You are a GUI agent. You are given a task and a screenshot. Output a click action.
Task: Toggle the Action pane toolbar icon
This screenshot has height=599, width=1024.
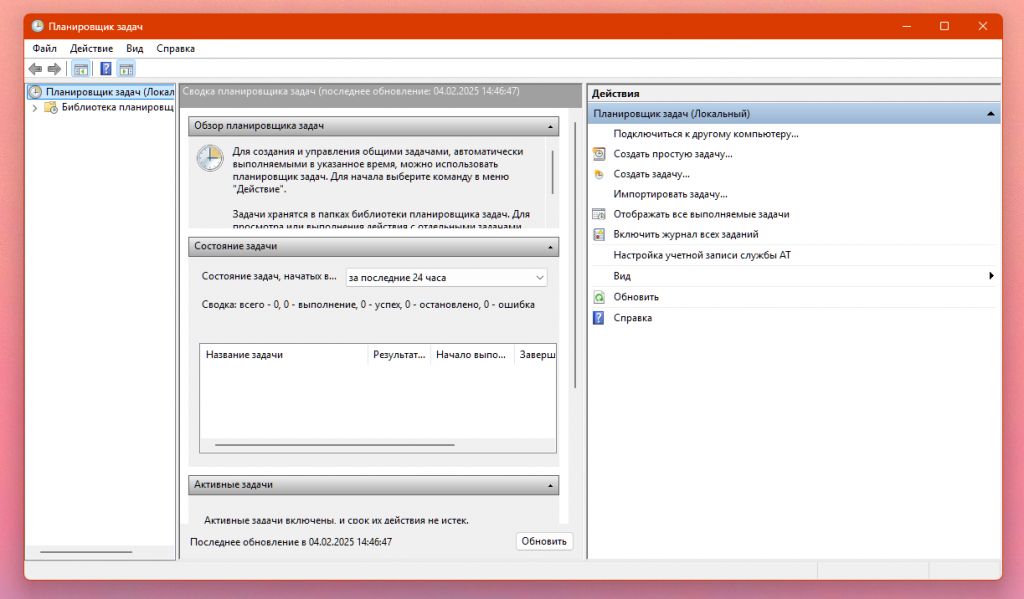coord(126,69)
